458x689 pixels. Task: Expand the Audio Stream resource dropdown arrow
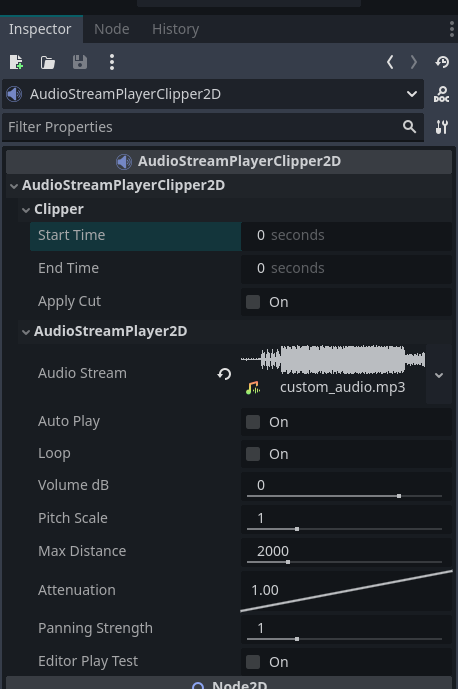pos(439,375)
